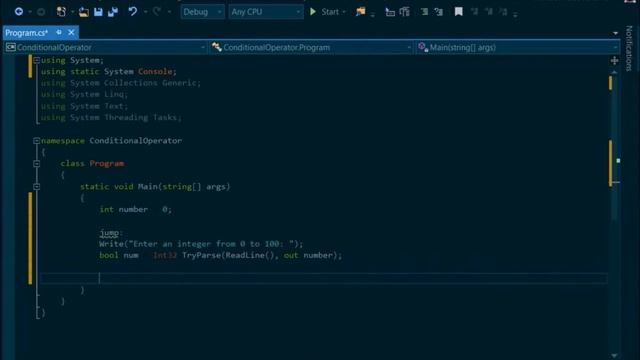Open the Start button dropdown arrow

click(344, 12)
